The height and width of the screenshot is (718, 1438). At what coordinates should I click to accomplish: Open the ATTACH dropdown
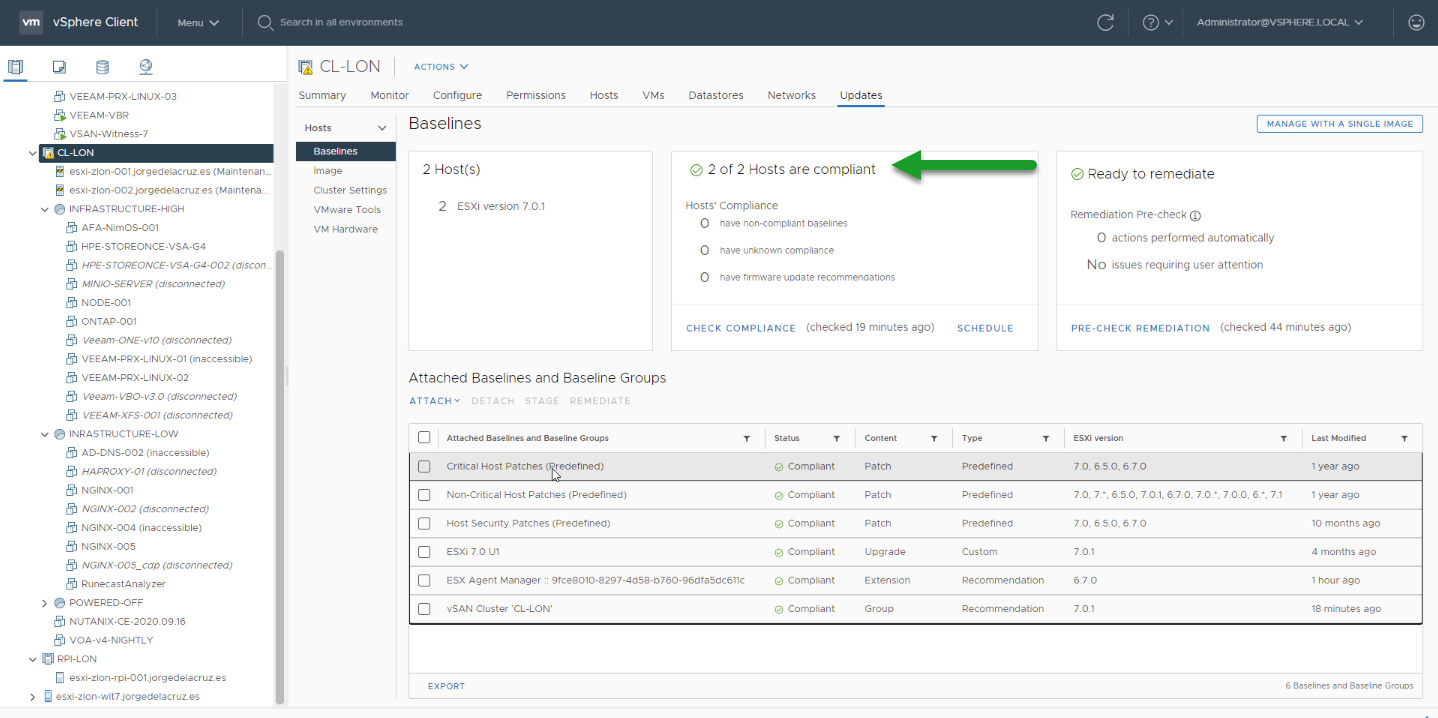click(x=434, y=401)
